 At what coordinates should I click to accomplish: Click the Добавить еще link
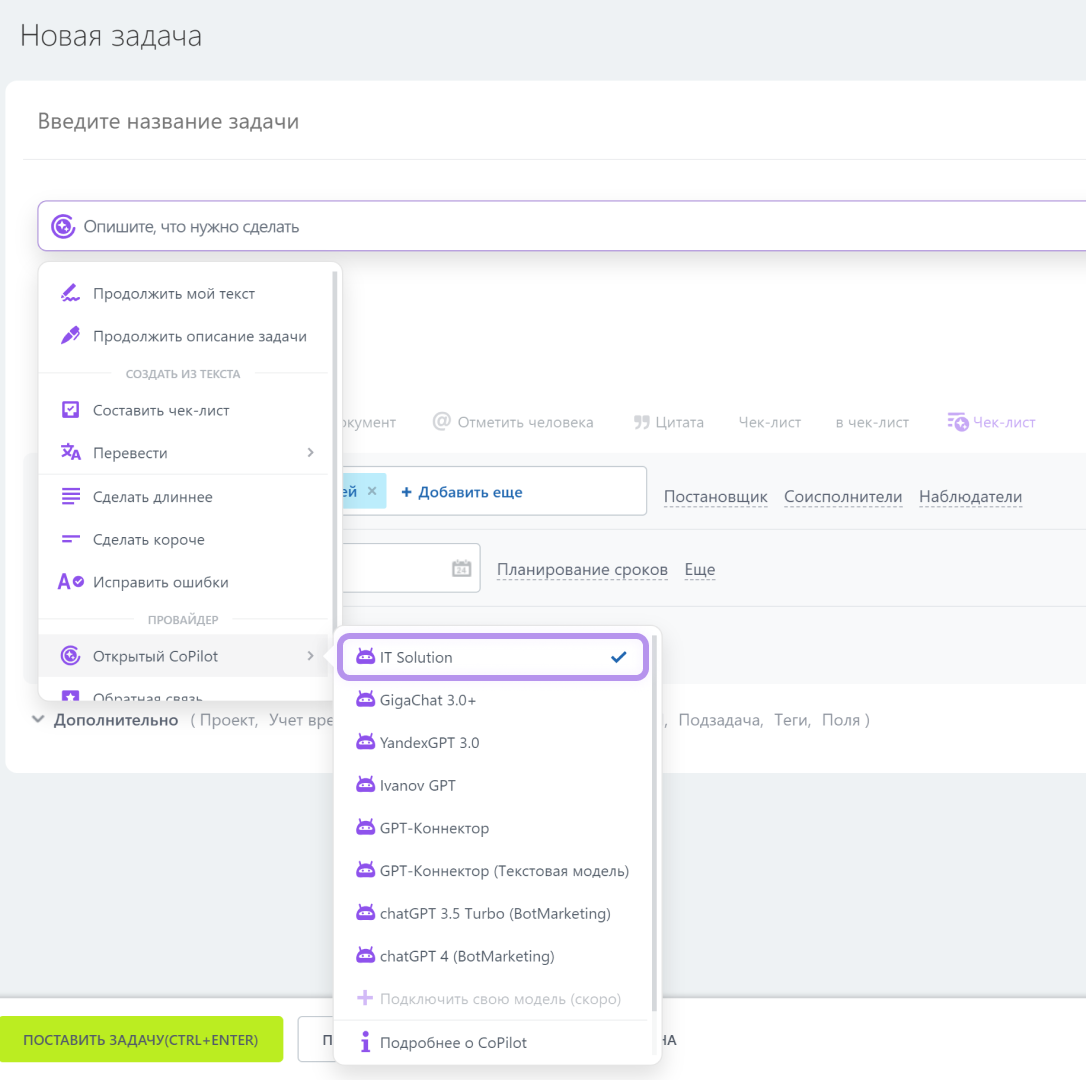point(462,492)
